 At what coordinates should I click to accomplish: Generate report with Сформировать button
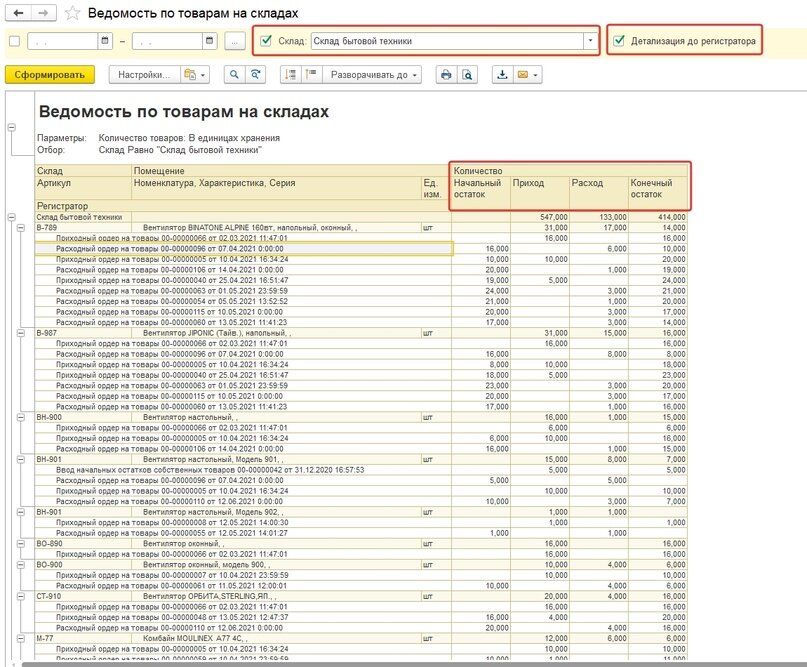[50, 75]
